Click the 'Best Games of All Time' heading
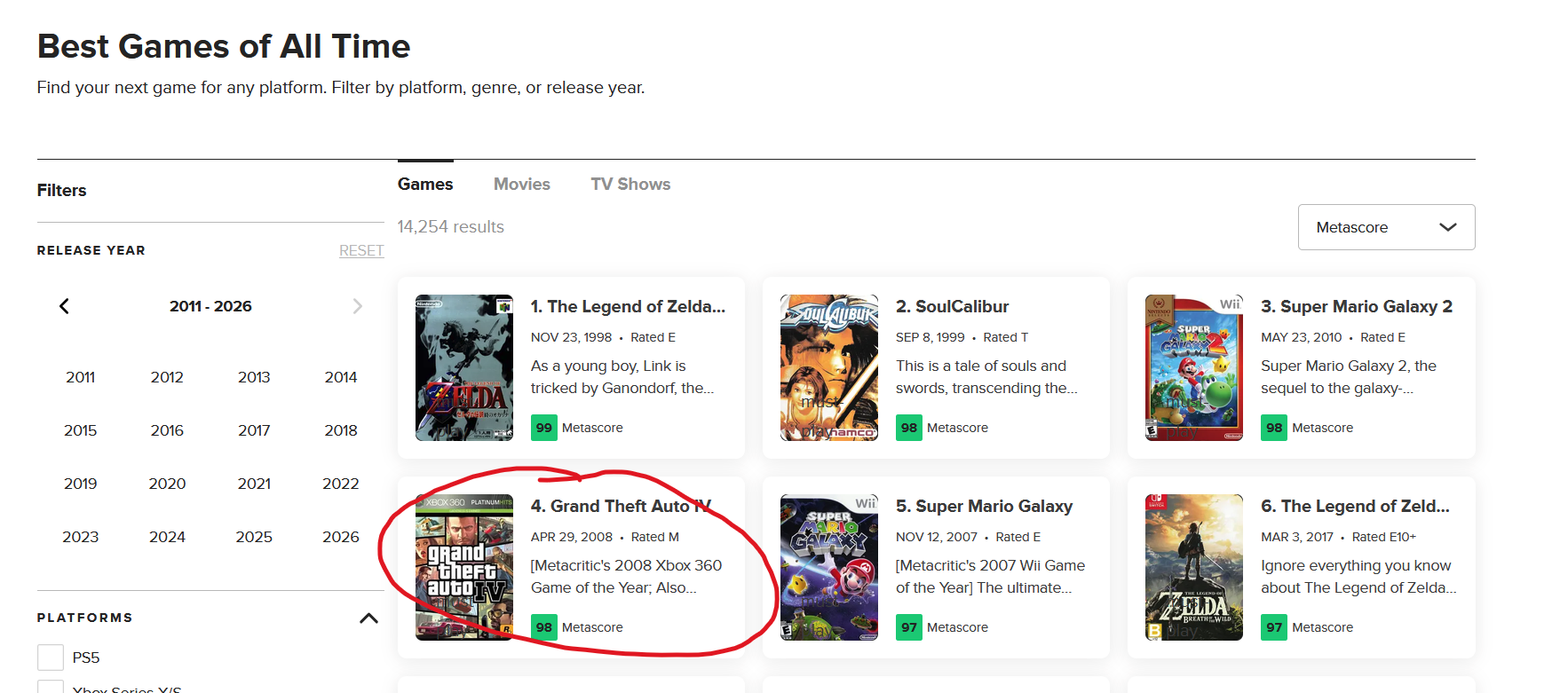 [x=224, y=46]
